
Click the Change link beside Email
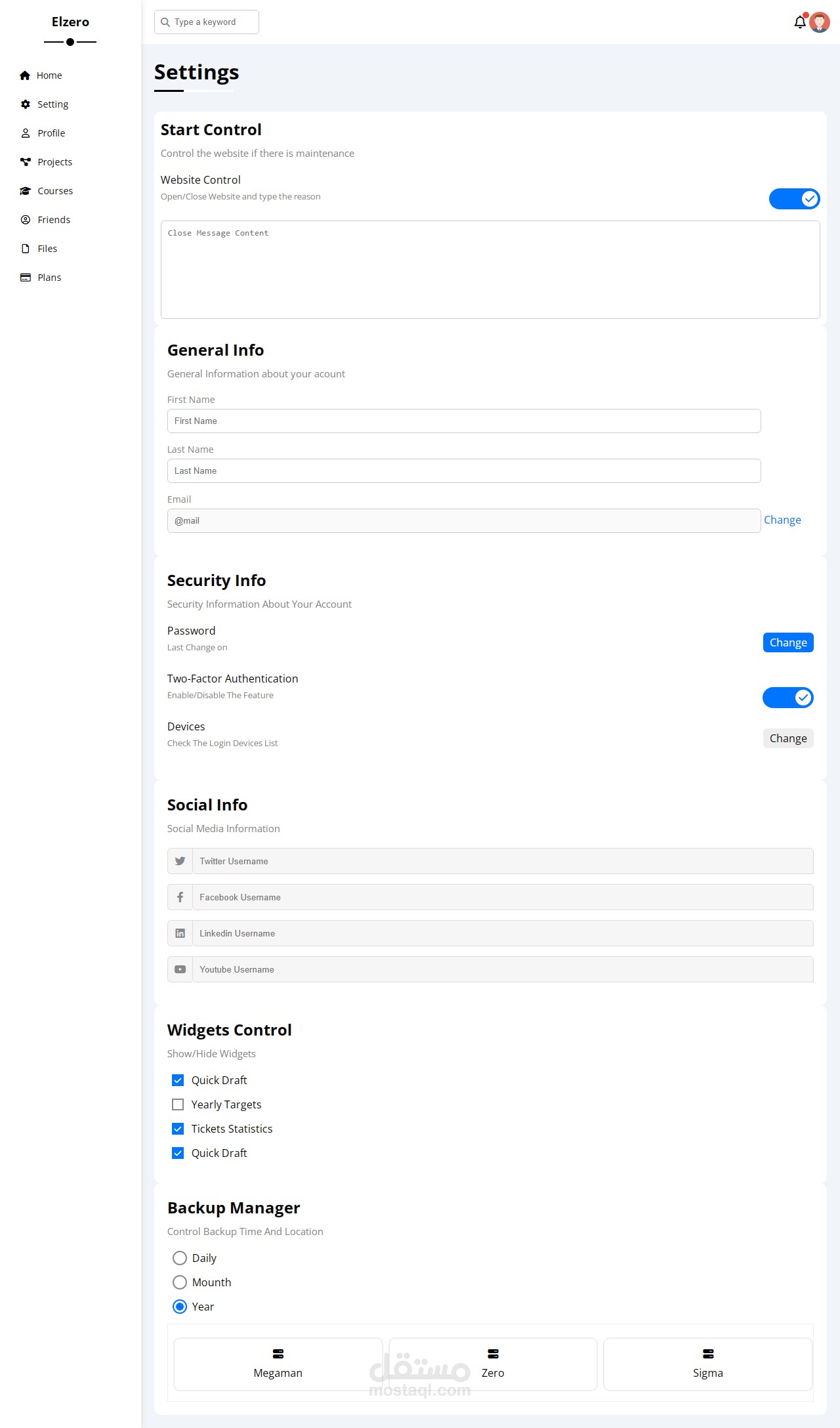[782, 520]
